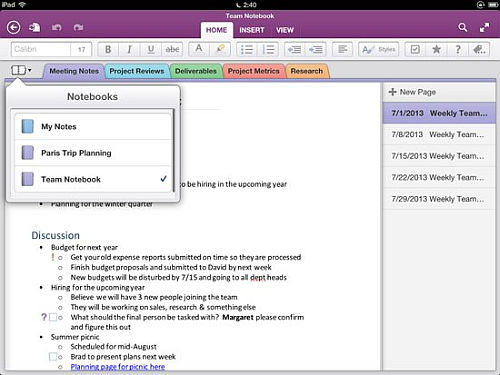Click the Scheduled for mid-August line
500x375 pixels.
[x=113, y=347]
